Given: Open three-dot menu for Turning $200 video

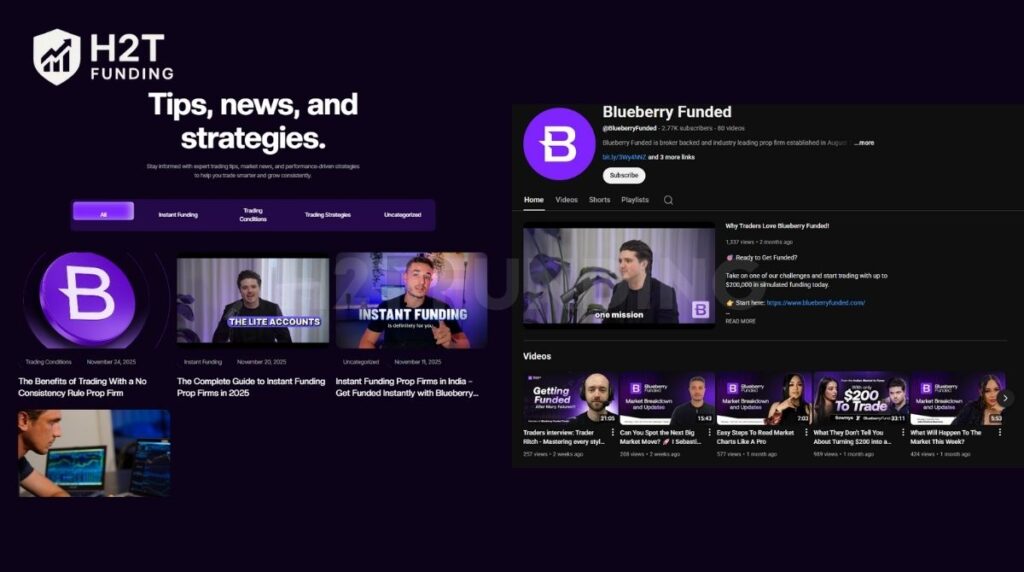Looking at the screenshot, I should [903, 432].
